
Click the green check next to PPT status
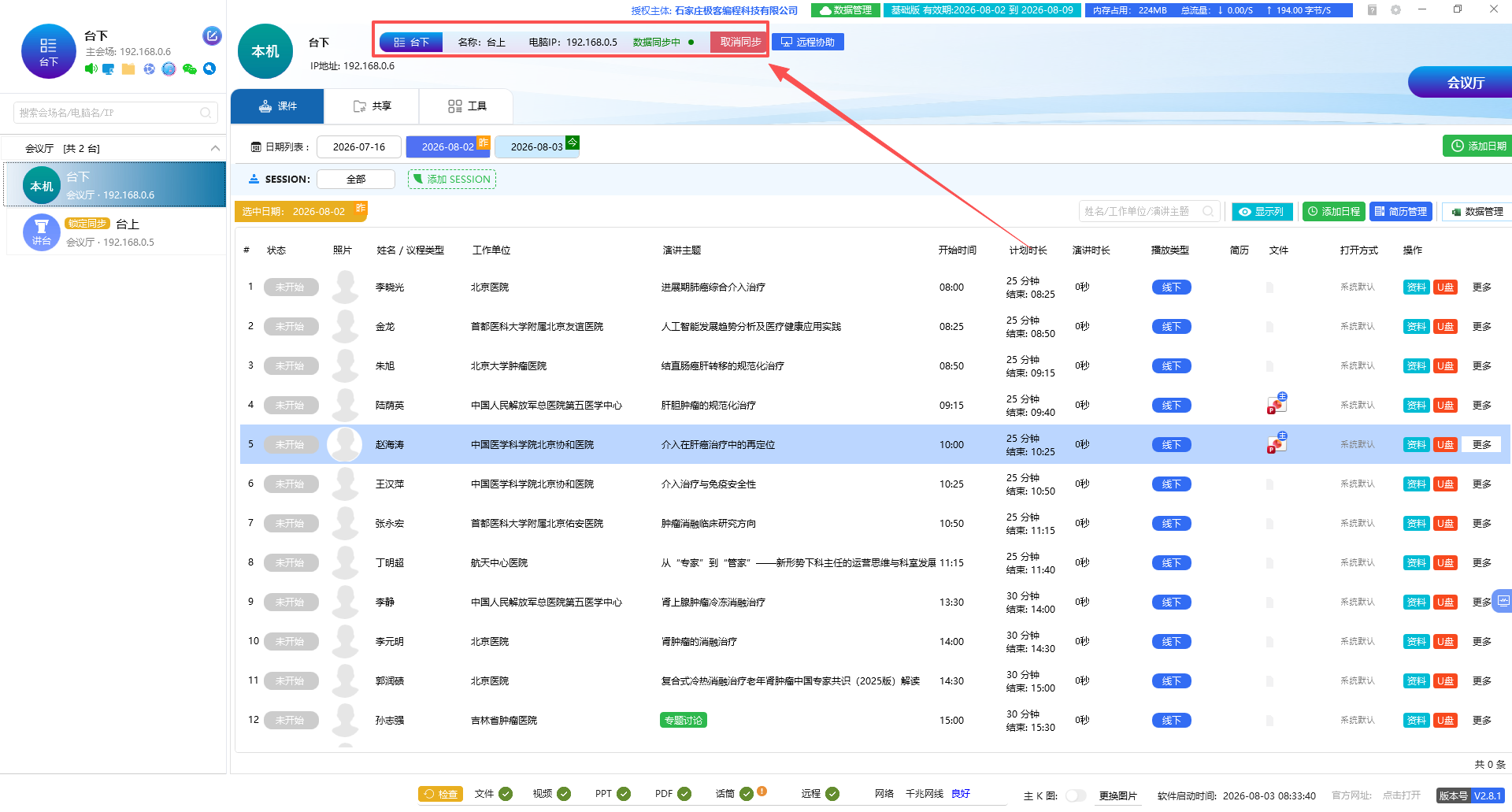coord(624,794)
